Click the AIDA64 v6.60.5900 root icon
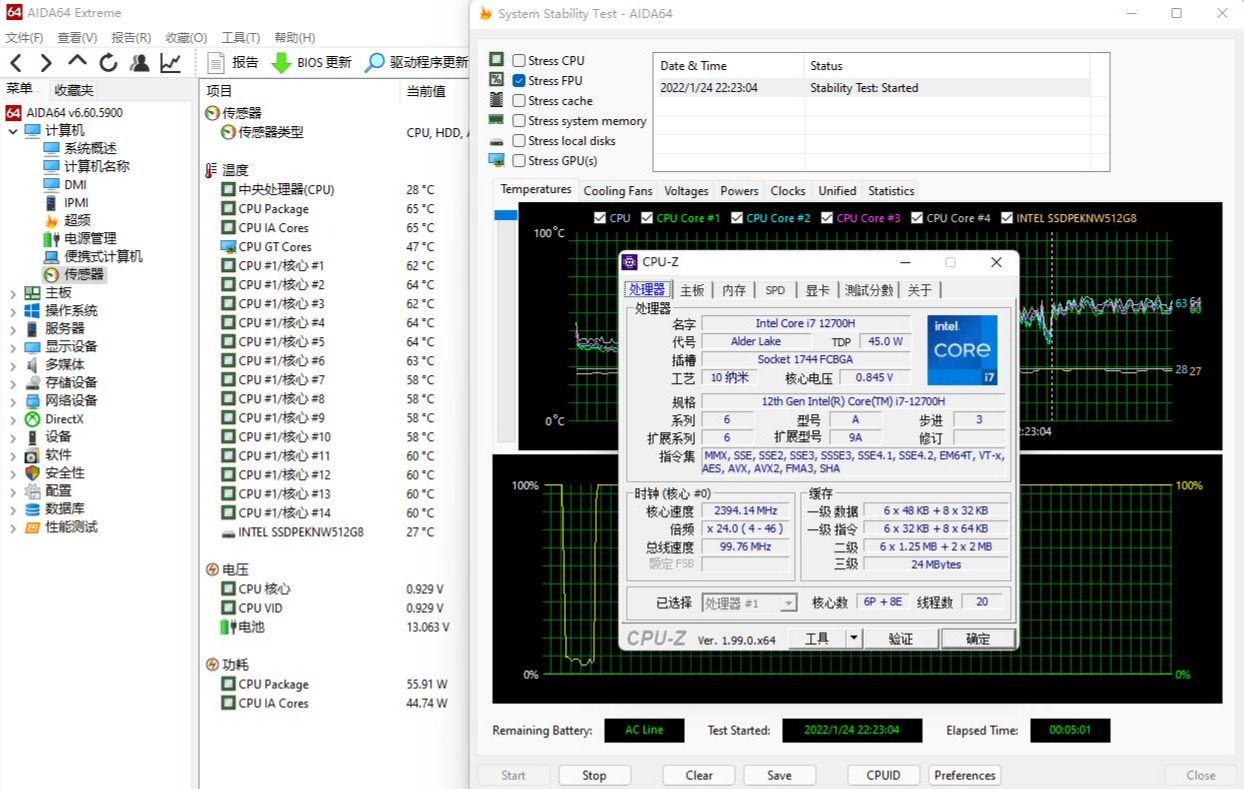Screen dimensions: 1244x789 tap(14, 112)
